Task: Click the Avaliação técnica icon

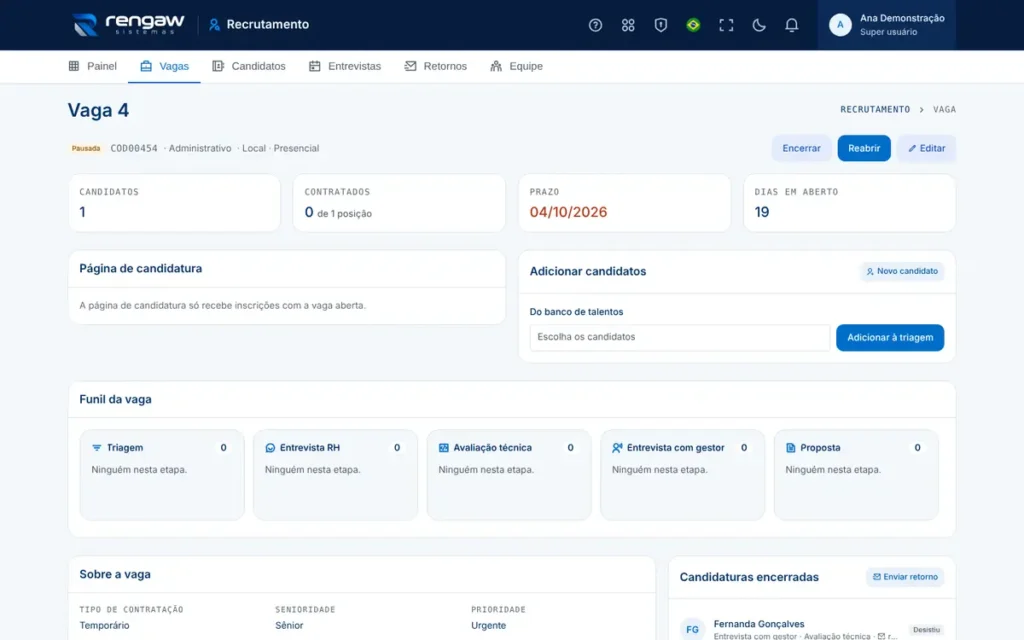Action: point(443,448)
